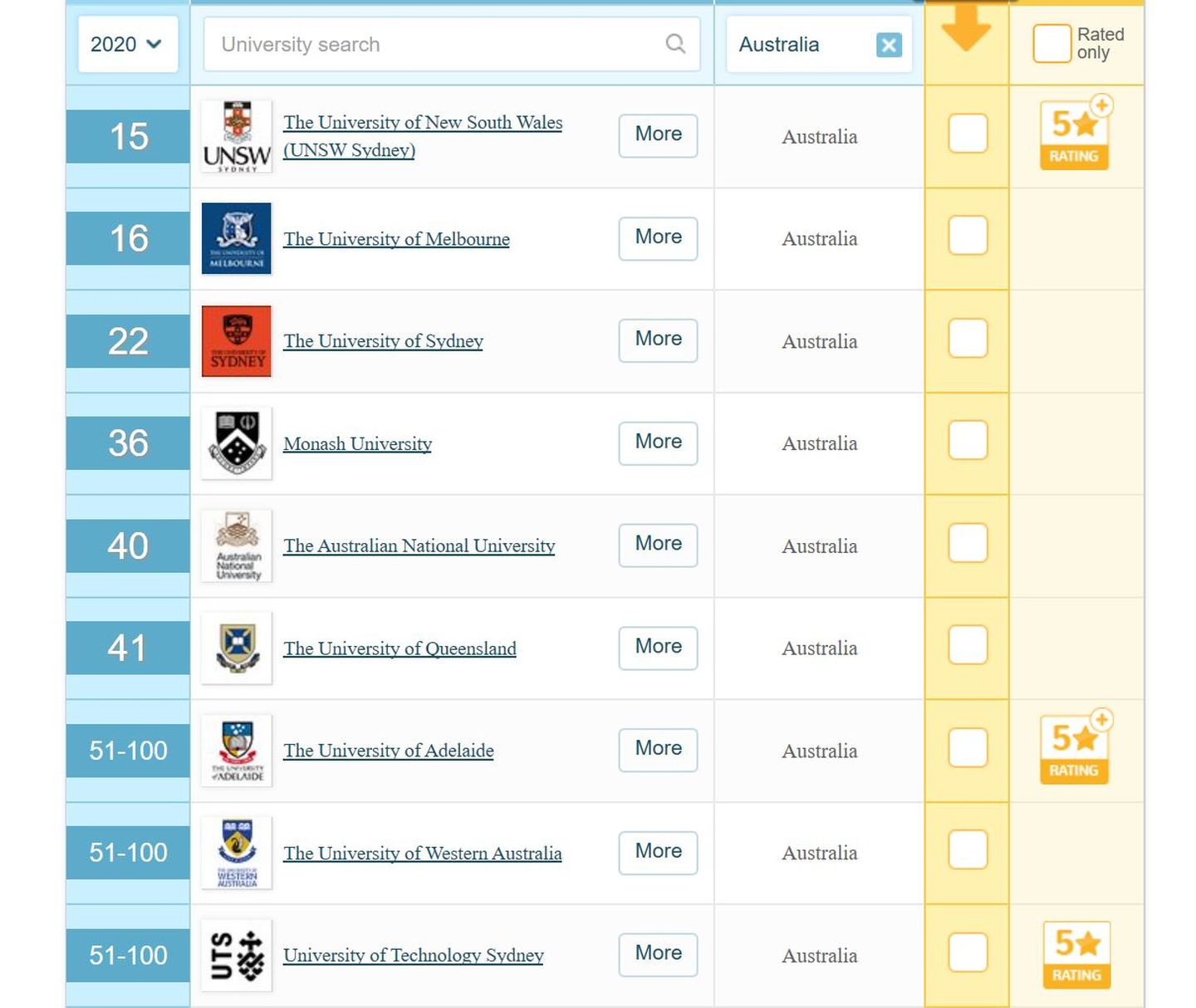The image size is (1196, 1008).
Task: Click rank 22 cell
Action: (128, 341)
